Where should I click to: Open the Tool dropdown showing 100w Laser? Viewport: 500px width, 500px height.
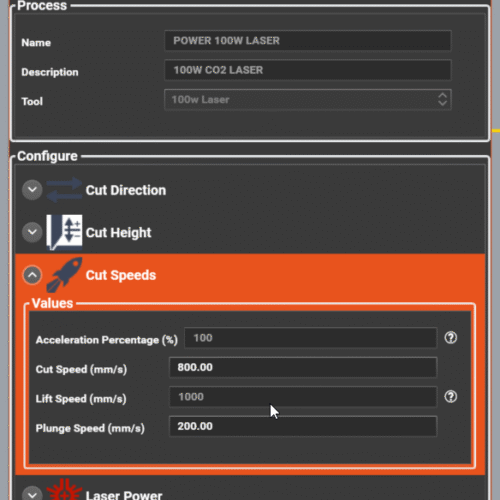308,99
